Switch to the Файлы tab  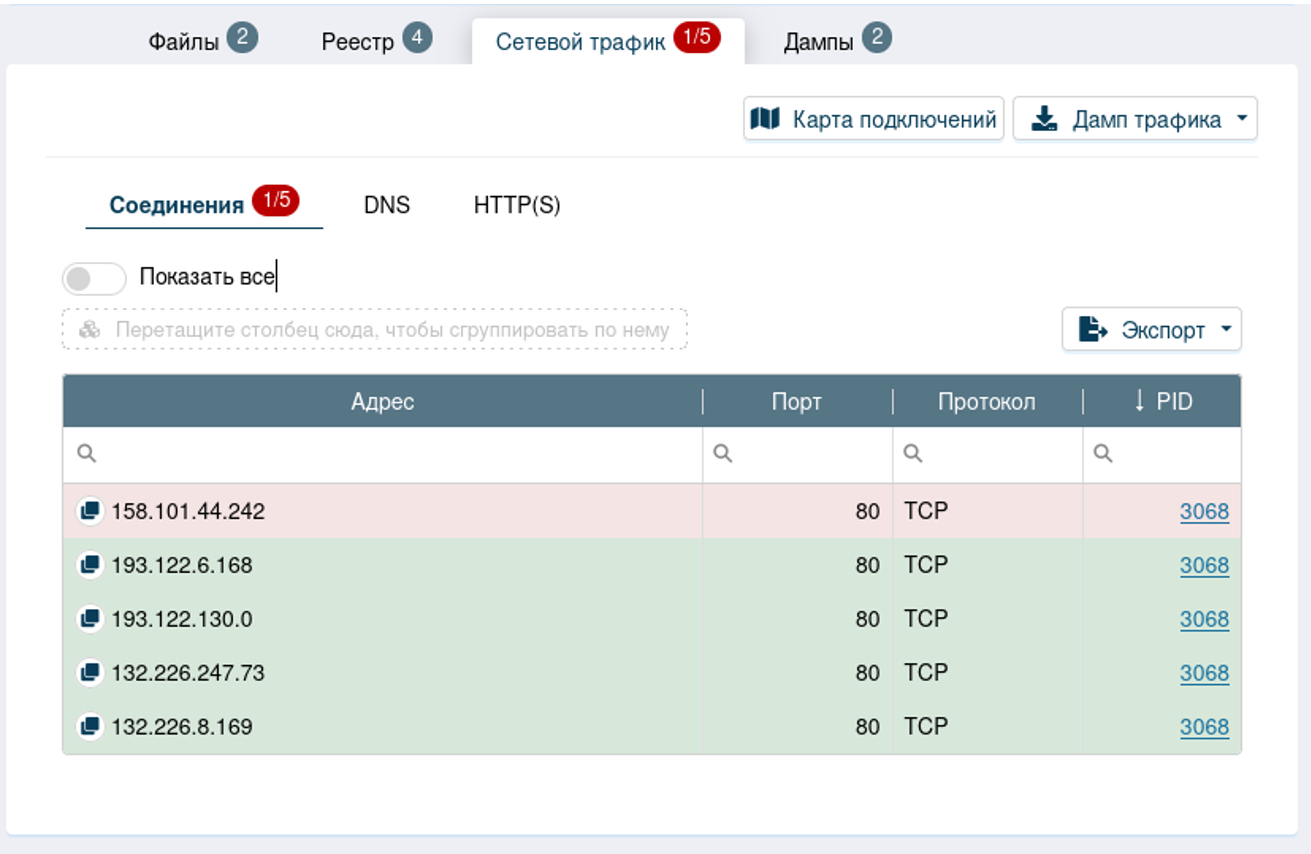184,42
